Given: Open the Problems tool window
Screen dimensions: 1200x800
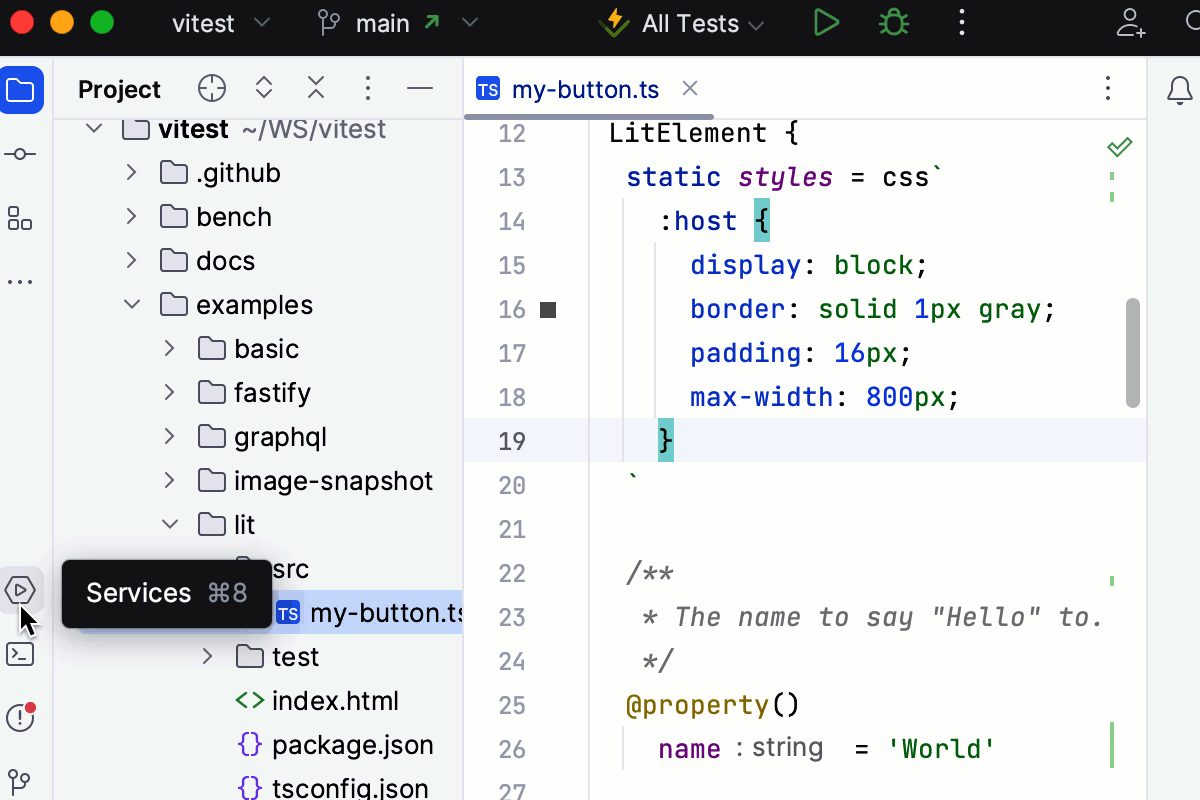Looking at the screenshot, I should pyautogui.click(x=22, y=718).
